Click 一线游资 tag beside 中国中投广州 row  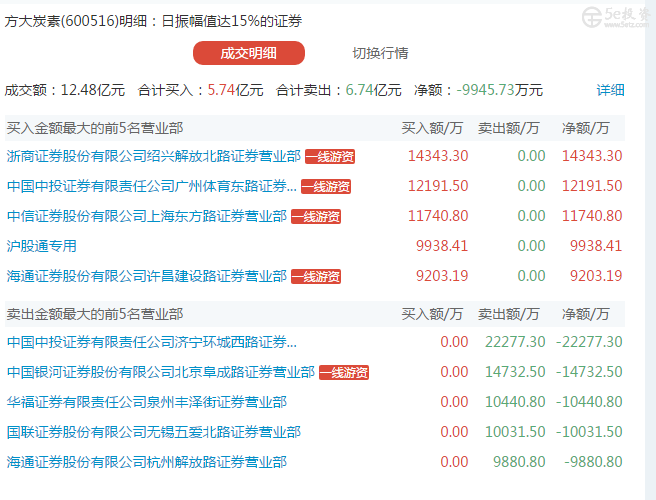326,187
